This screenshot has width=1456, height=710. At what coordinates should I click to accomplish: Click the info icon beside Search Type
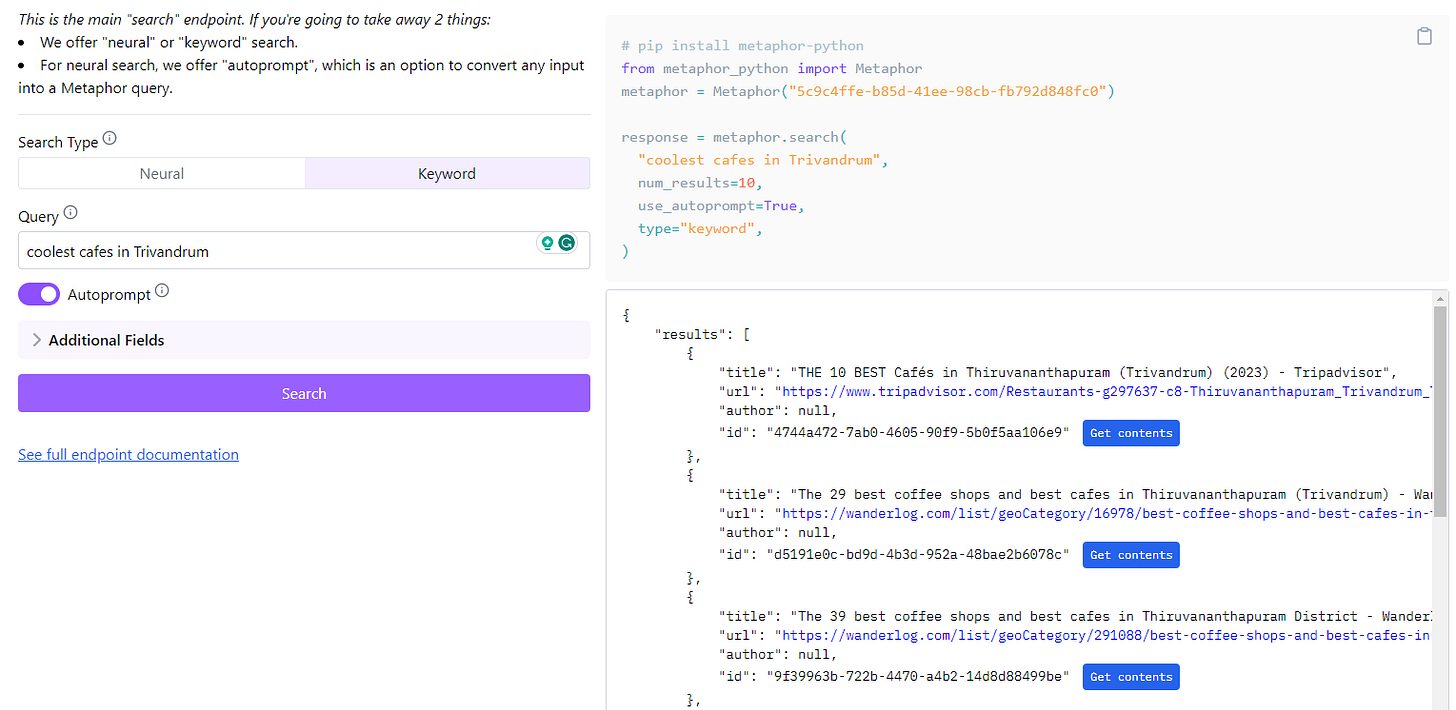110,139
